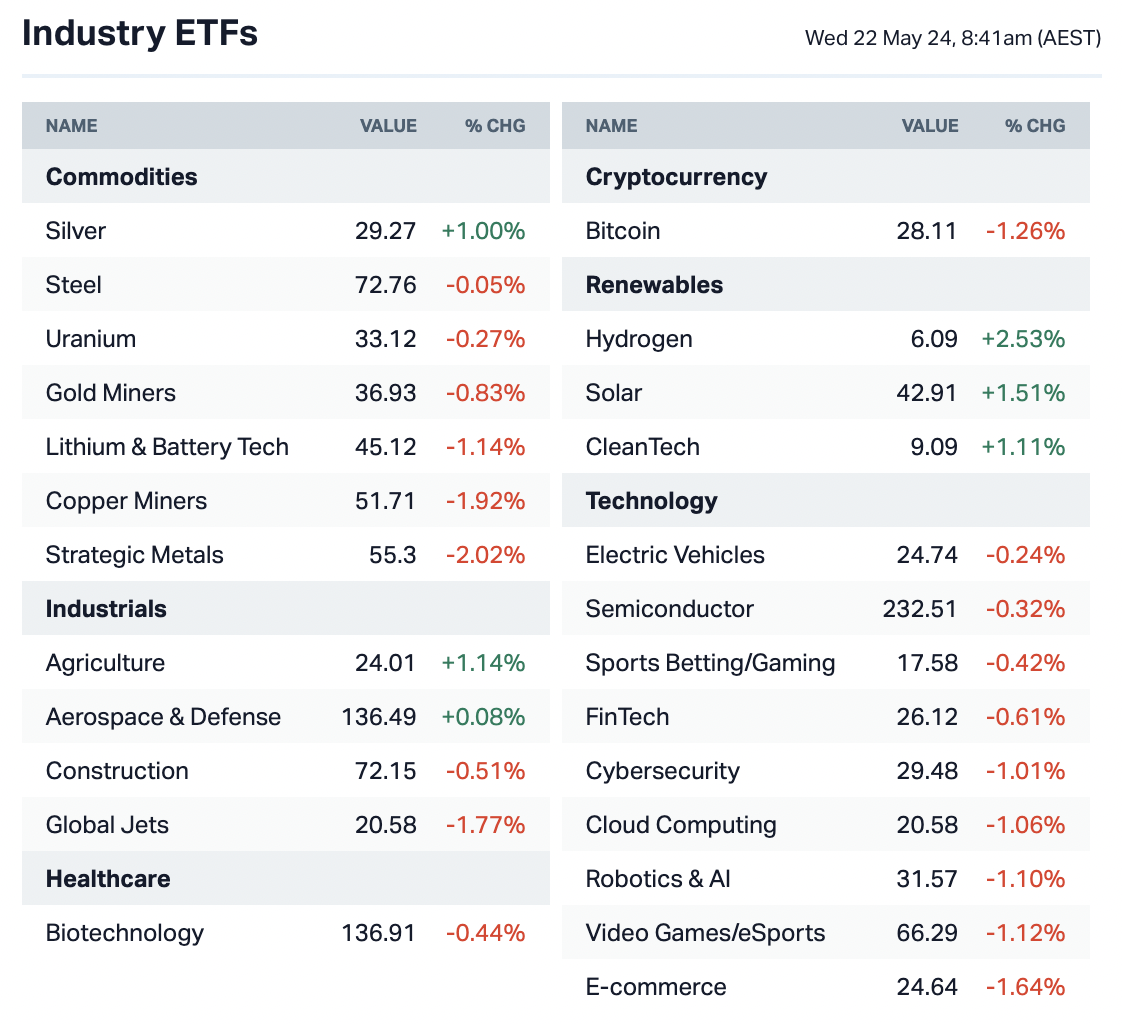
Task: Select the Cybersecurity row
Action: point(663,771)
